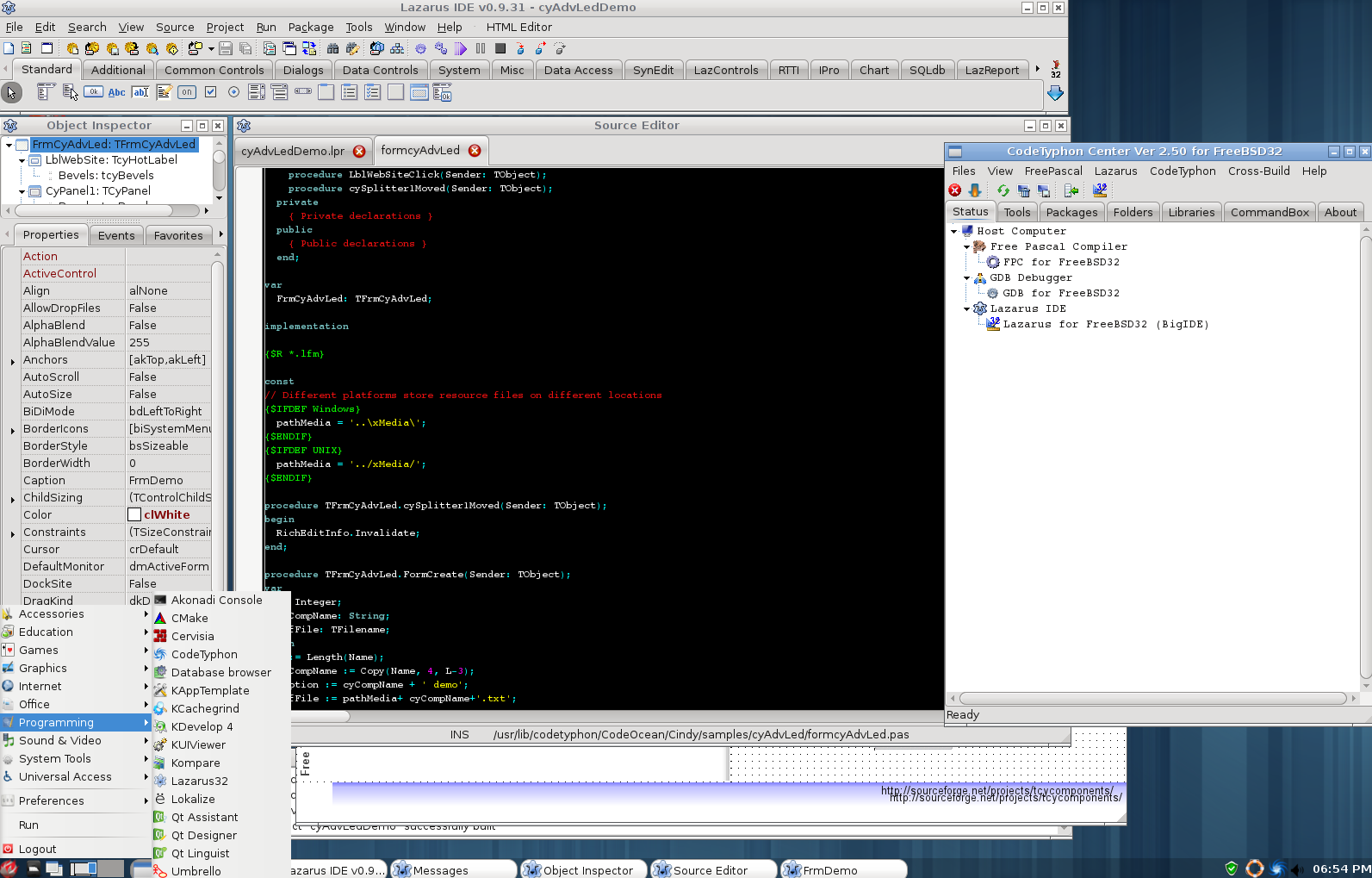Expand the BorderIcons property
This screenshot has height=878, width=1372.
[13, 430]
